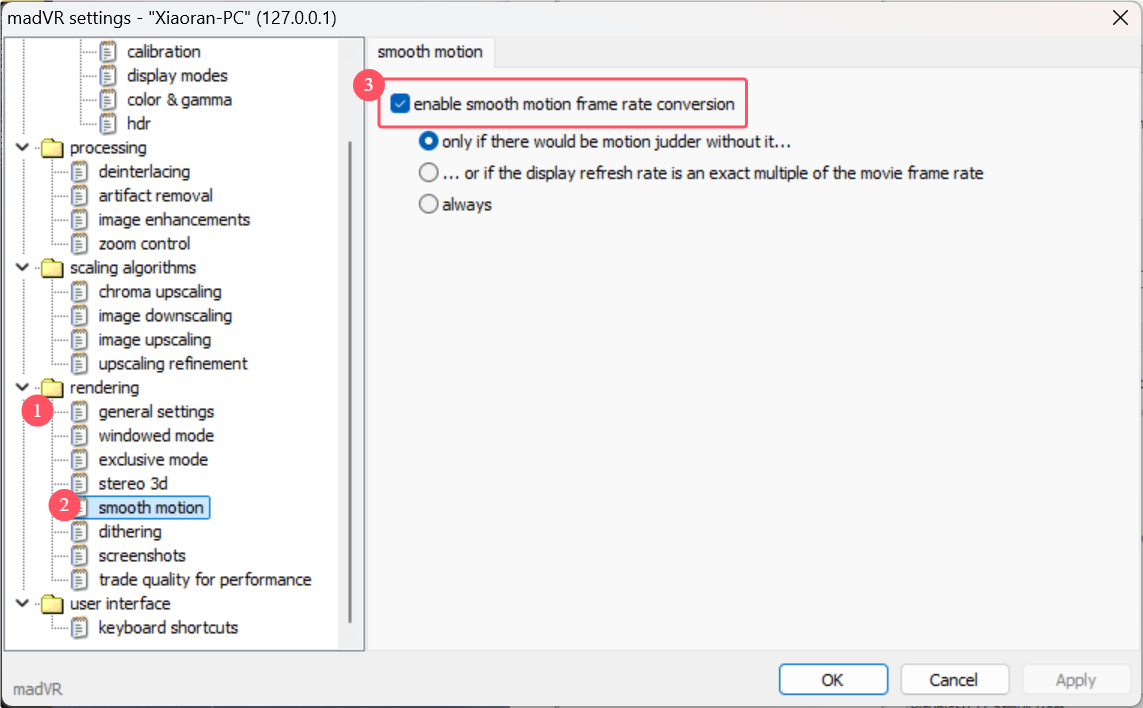Click the page icon beside hdr
Screen dimensions: 1143x708
pos(109,124)
